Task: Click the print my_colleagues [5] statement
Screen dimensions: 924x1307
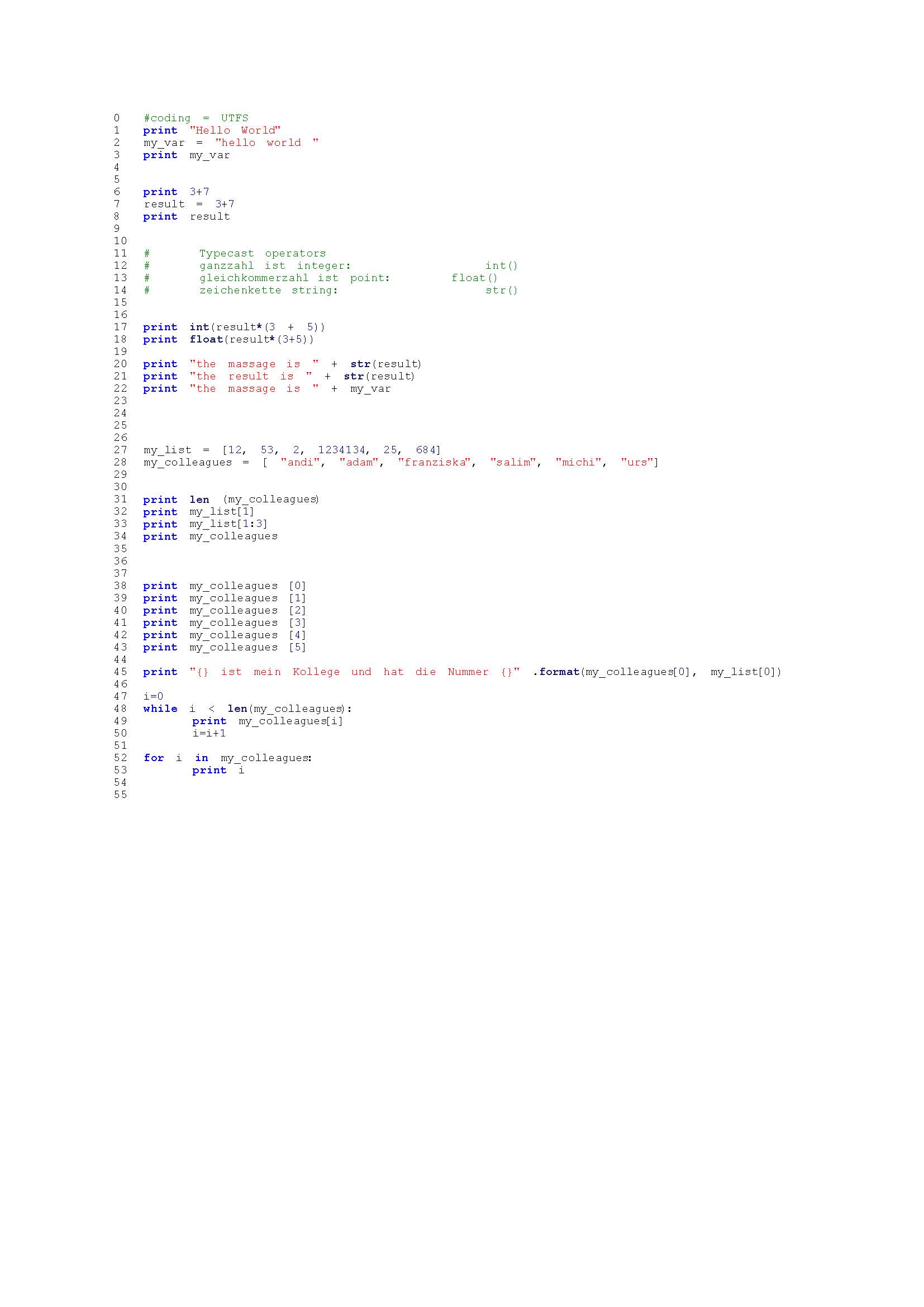Action: click(x=225, y=647)
